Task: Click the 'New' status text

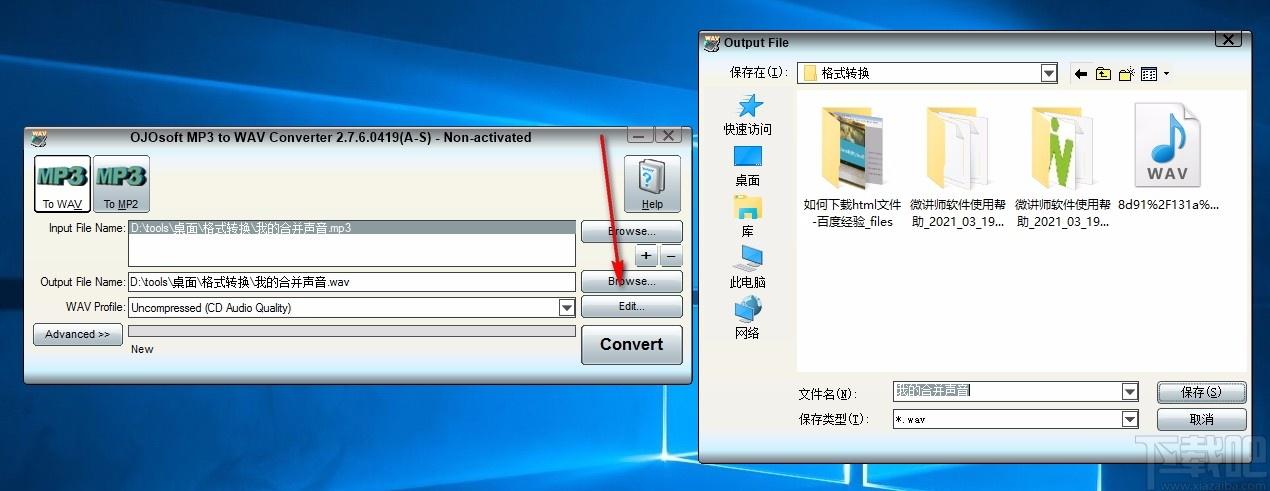Action: [x=142, y=349]
